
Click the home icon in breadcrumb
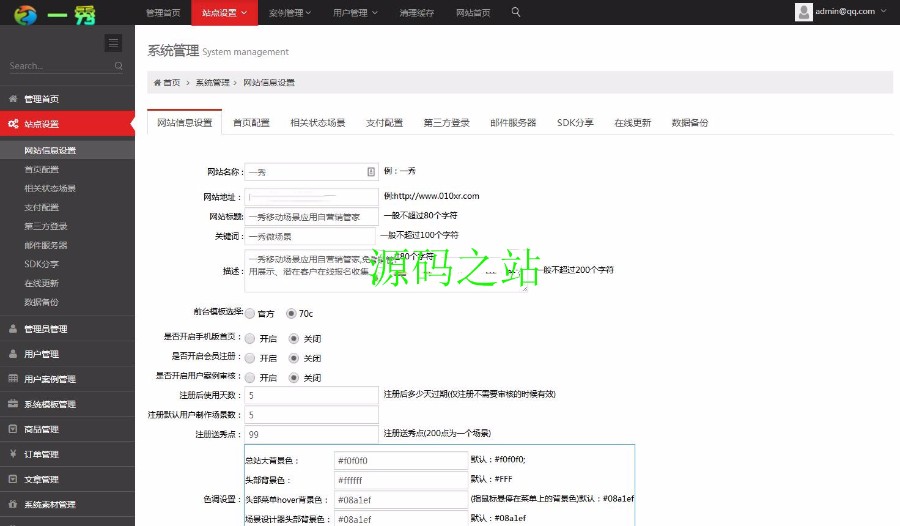click(x=157, y=83)
